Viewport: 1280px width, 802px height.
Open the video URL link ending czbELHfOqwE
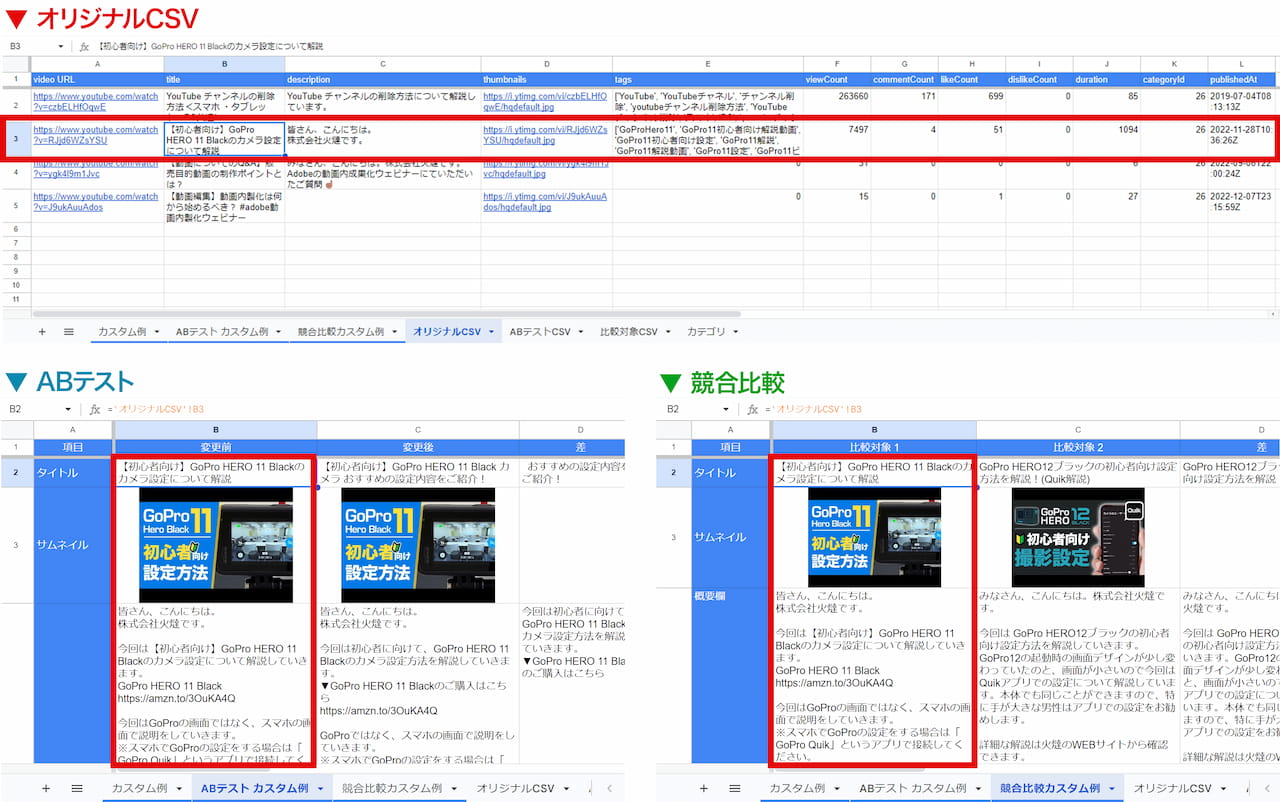96,102
